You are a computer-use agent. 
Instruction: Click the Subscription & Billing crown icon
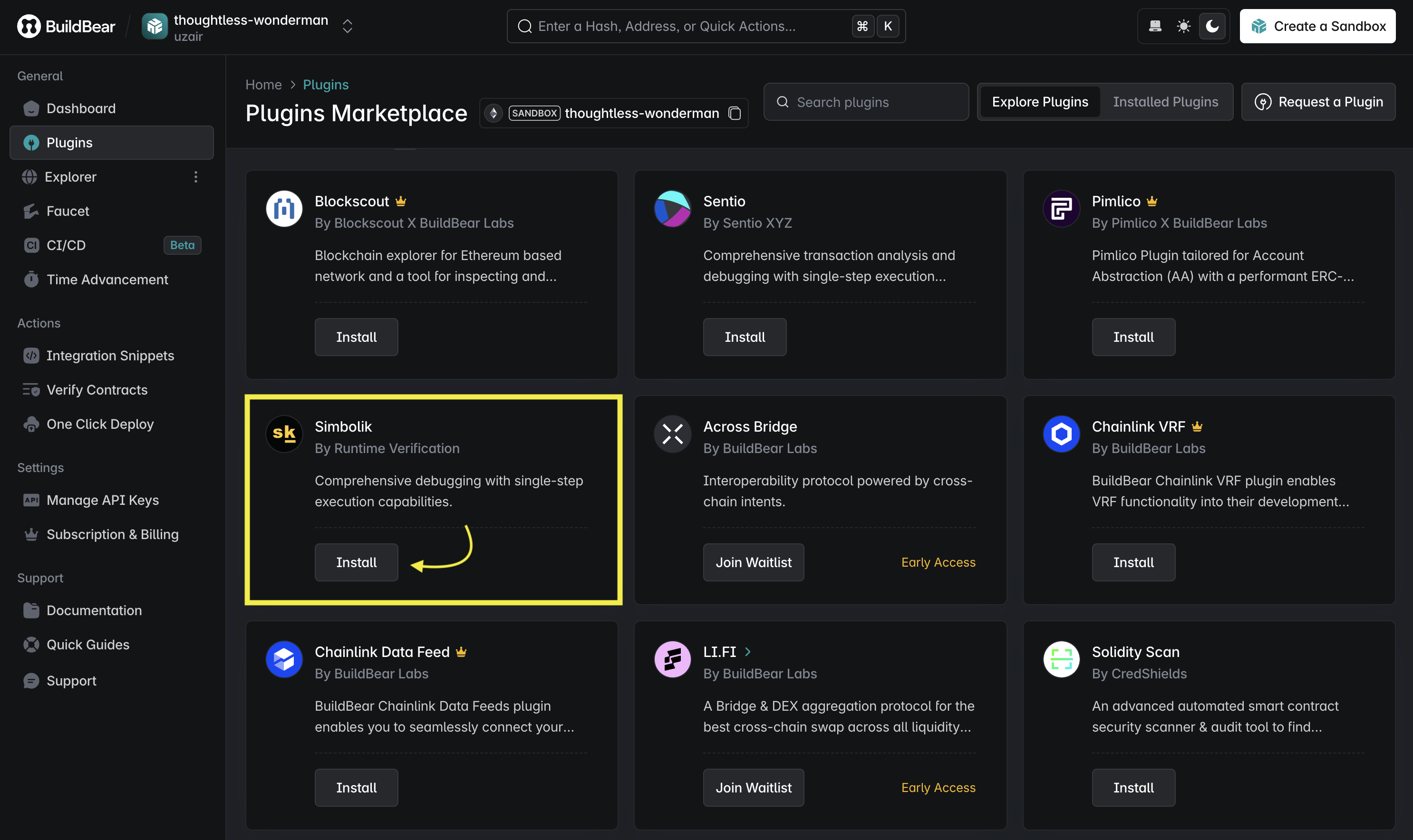(x=31, y=534)
